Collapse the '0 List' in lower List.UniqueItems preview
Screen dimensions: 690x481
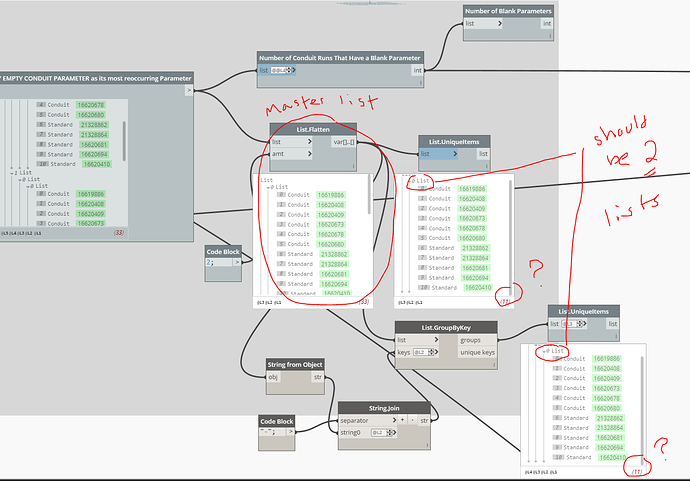[544, 351]
